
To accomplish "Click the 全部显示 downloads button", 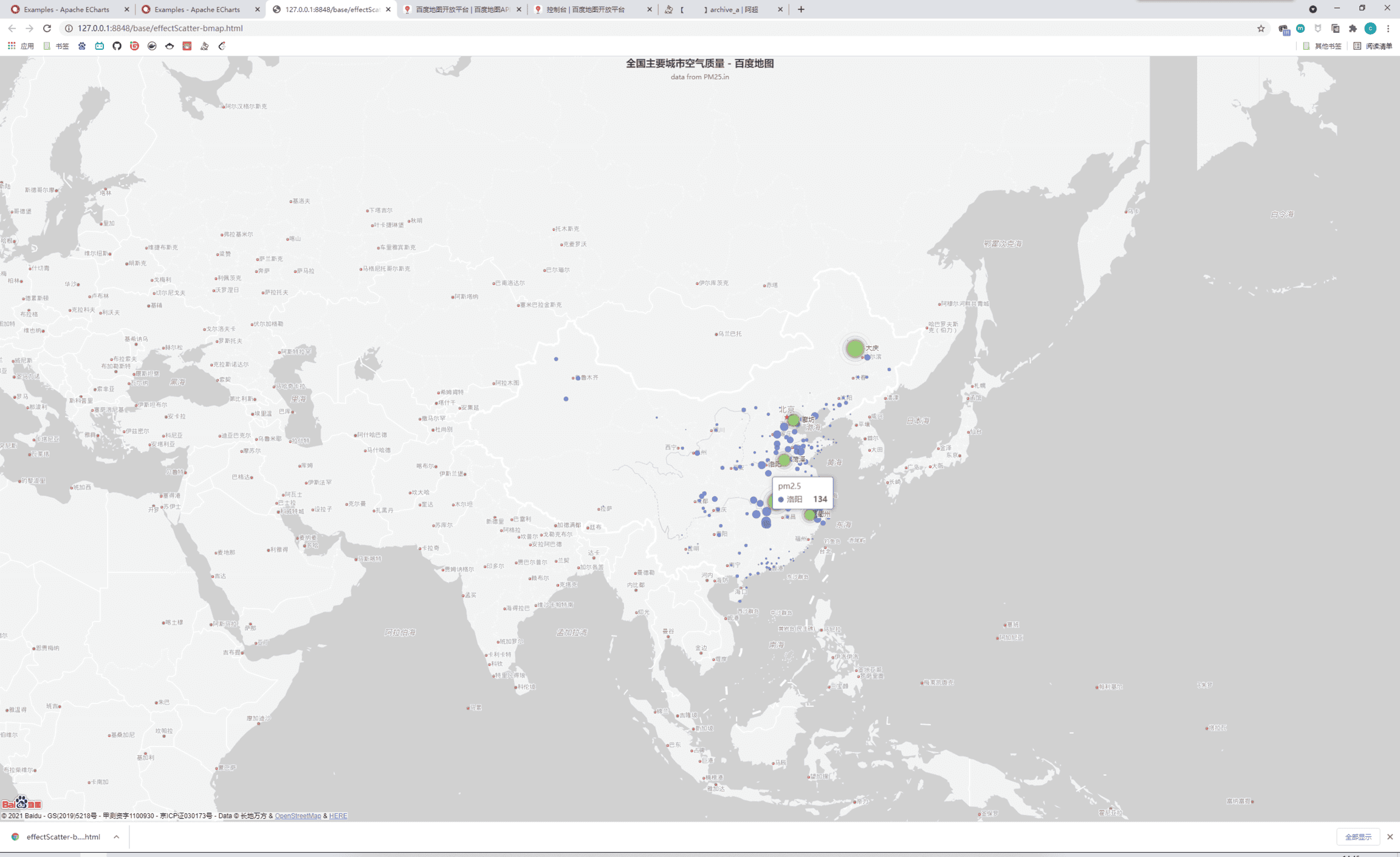I will [1357, 837].
